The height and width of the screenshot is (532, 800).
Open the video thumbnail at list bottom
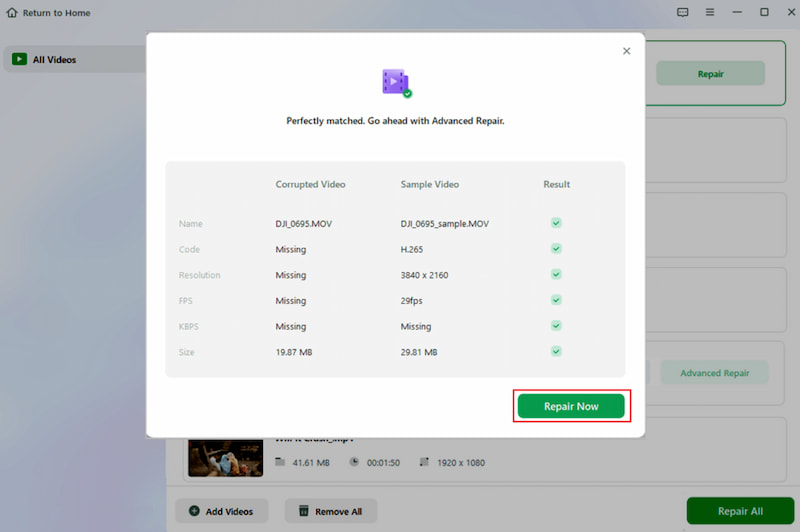[225, 457]
